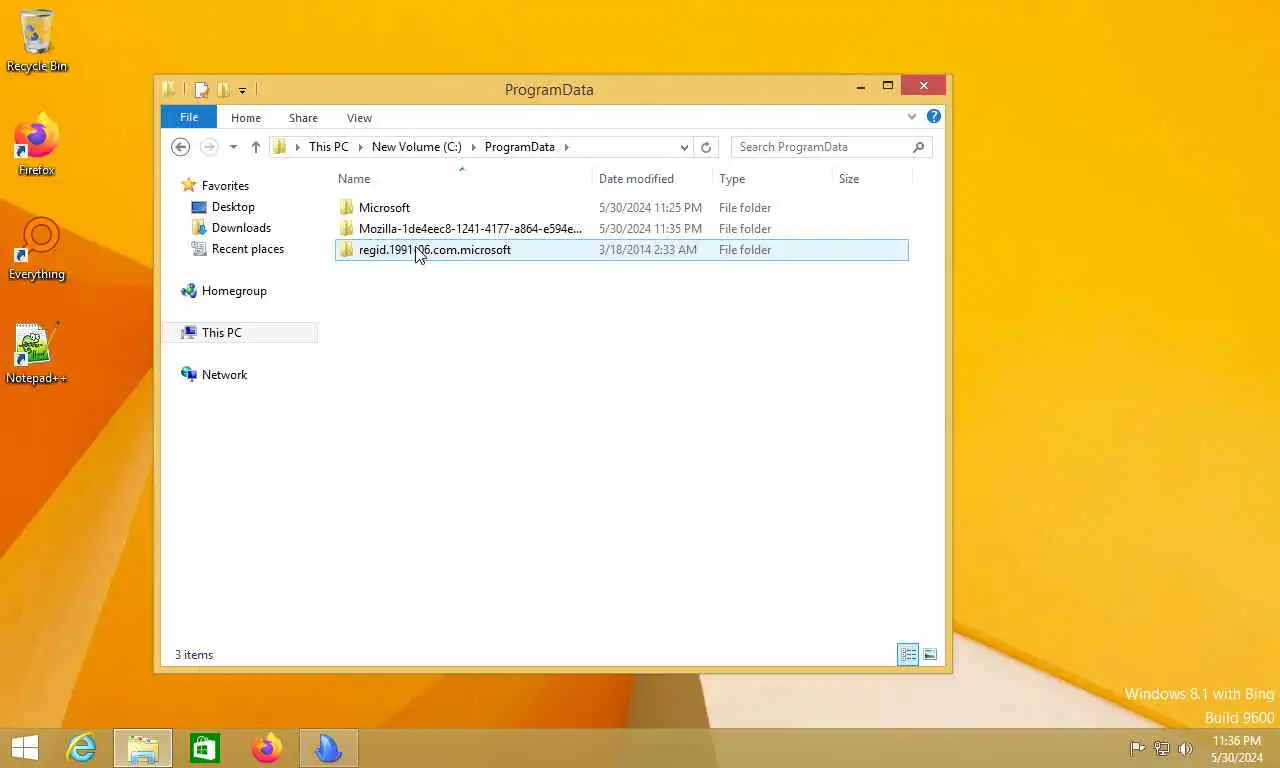Sort by the Name column header

[x=463, y=179]
